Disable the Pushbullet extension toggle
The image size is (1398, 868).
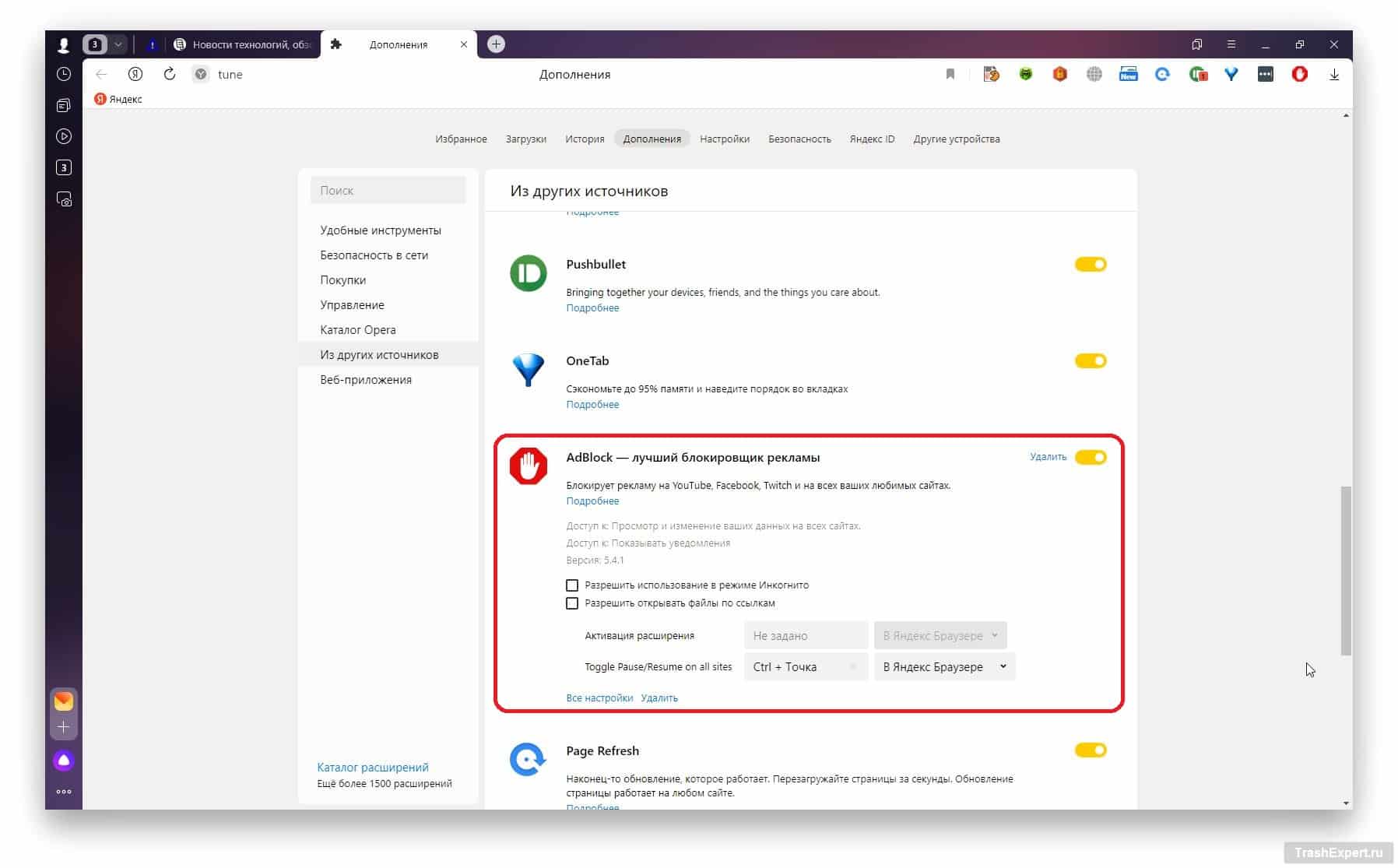(x=1090, y=265)
